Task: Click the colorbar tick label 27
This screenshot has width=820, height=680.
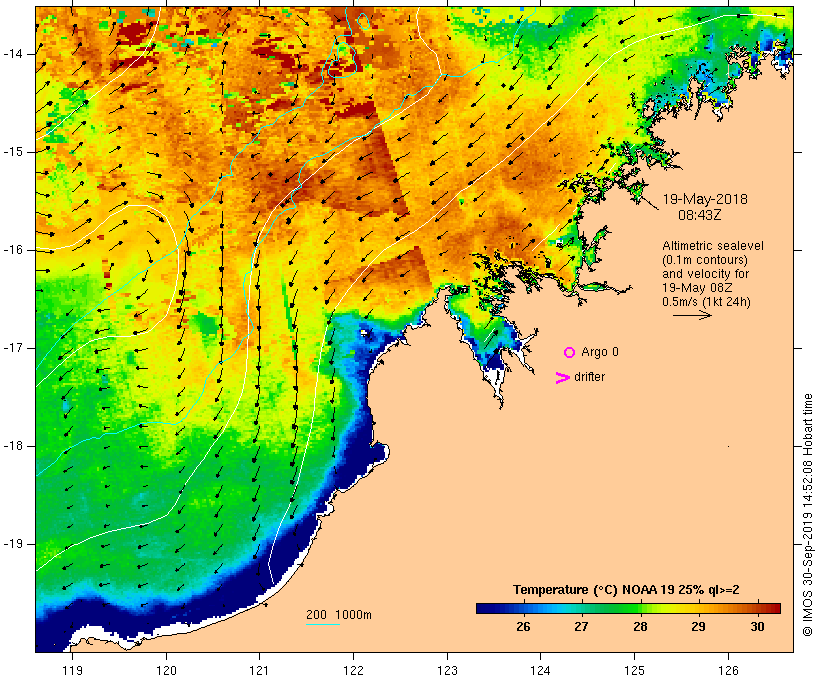Action: pos(582,627)
